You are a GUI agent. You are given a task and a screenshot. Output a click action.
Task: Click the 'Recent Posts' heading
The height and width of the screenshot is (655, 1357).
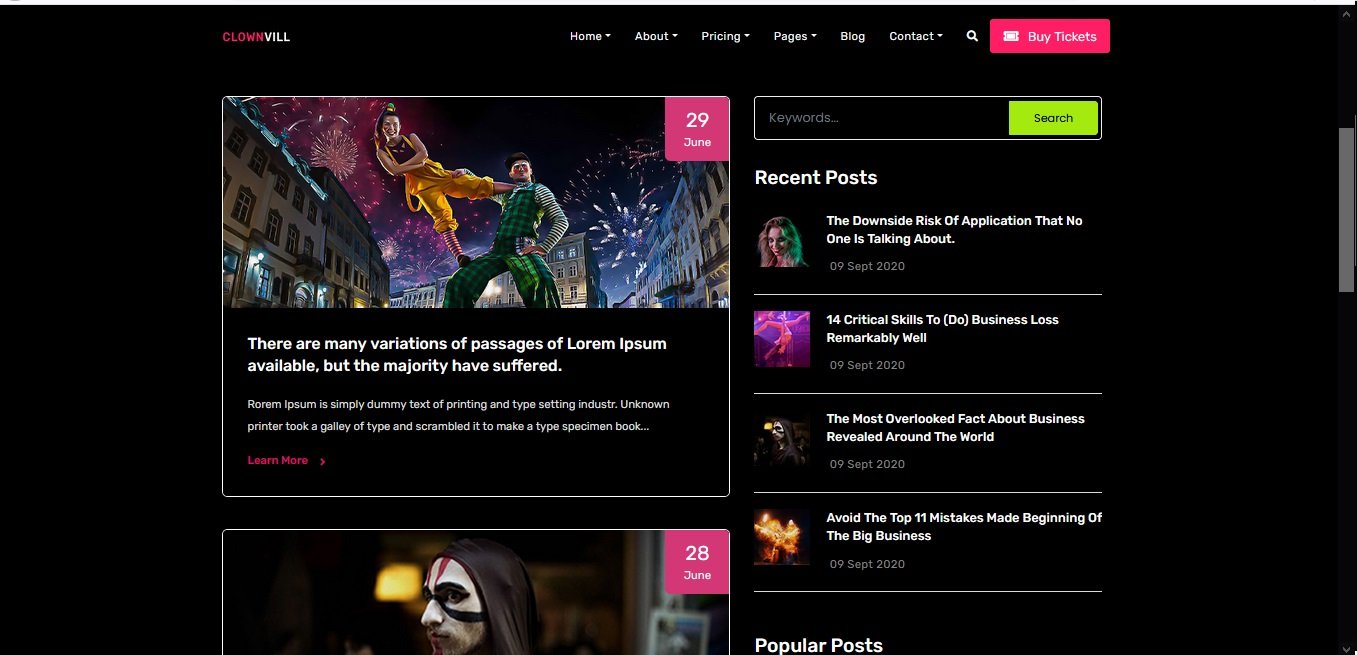tap(816, 178)
